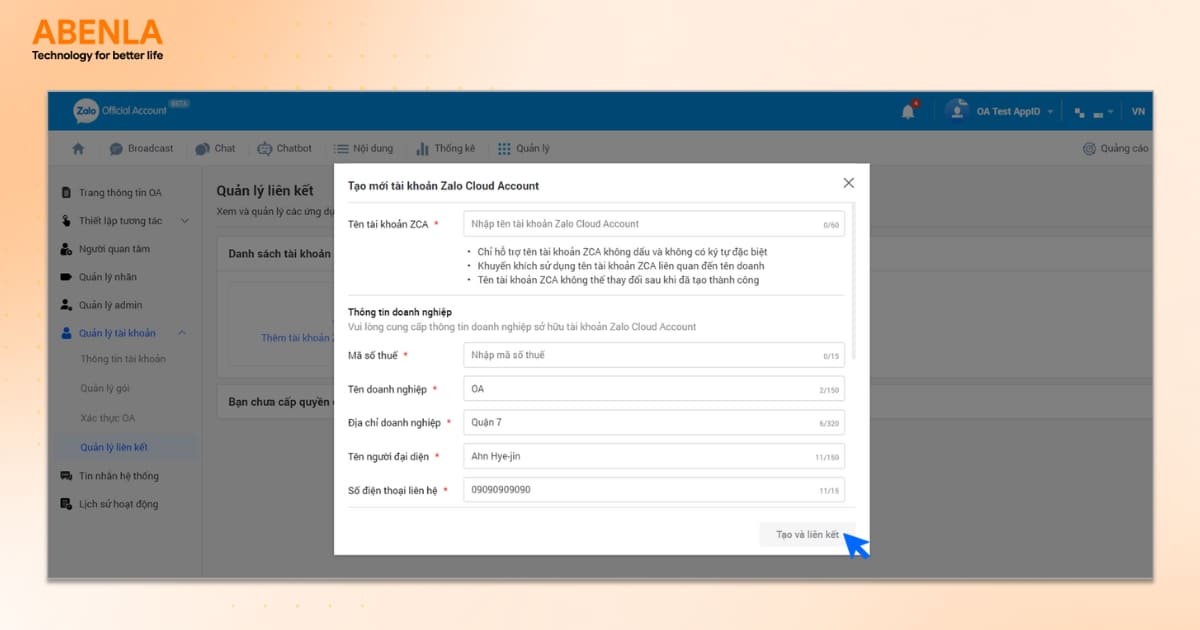Viewport: 1200px width, 630px height.
Task: Select Quản lý gói submenu item
Action: point(105,388)
